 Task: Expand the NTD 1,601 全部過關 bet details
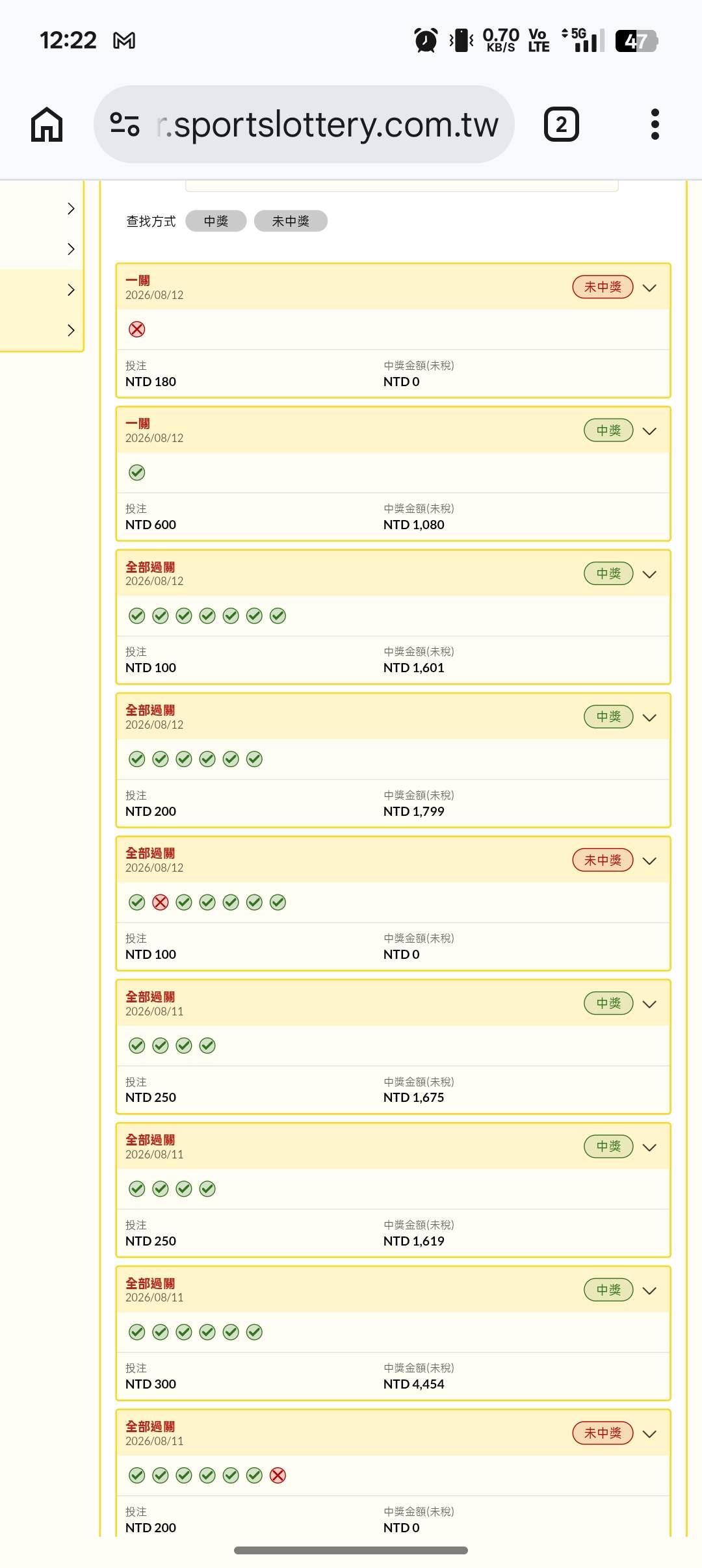[649, 574]
